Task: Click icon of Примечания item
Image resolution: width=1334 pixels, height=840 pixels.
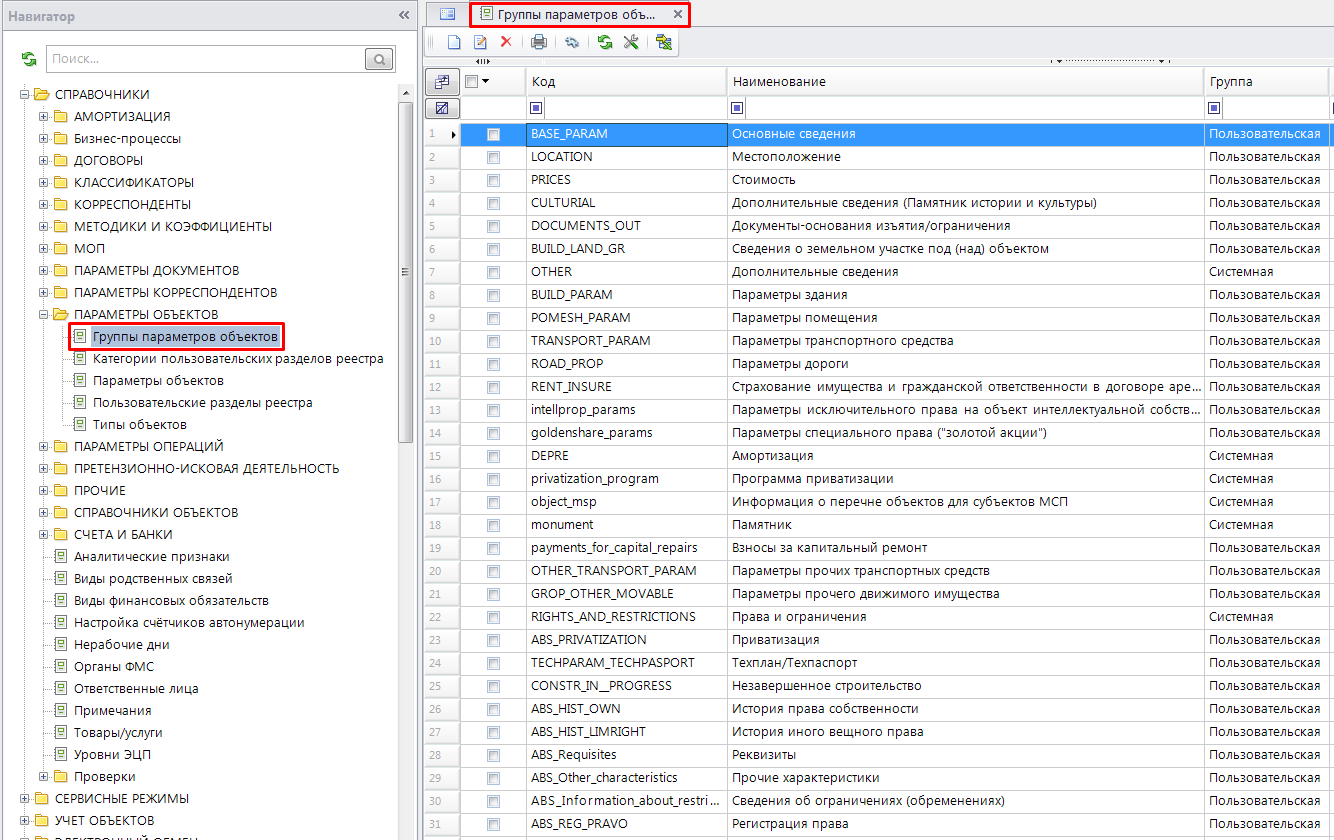Action: pos(61,711)
